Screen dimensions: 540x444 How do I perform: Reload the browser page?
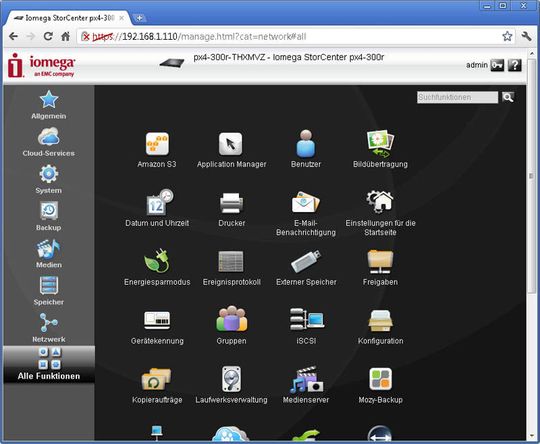tap(48, 36)
